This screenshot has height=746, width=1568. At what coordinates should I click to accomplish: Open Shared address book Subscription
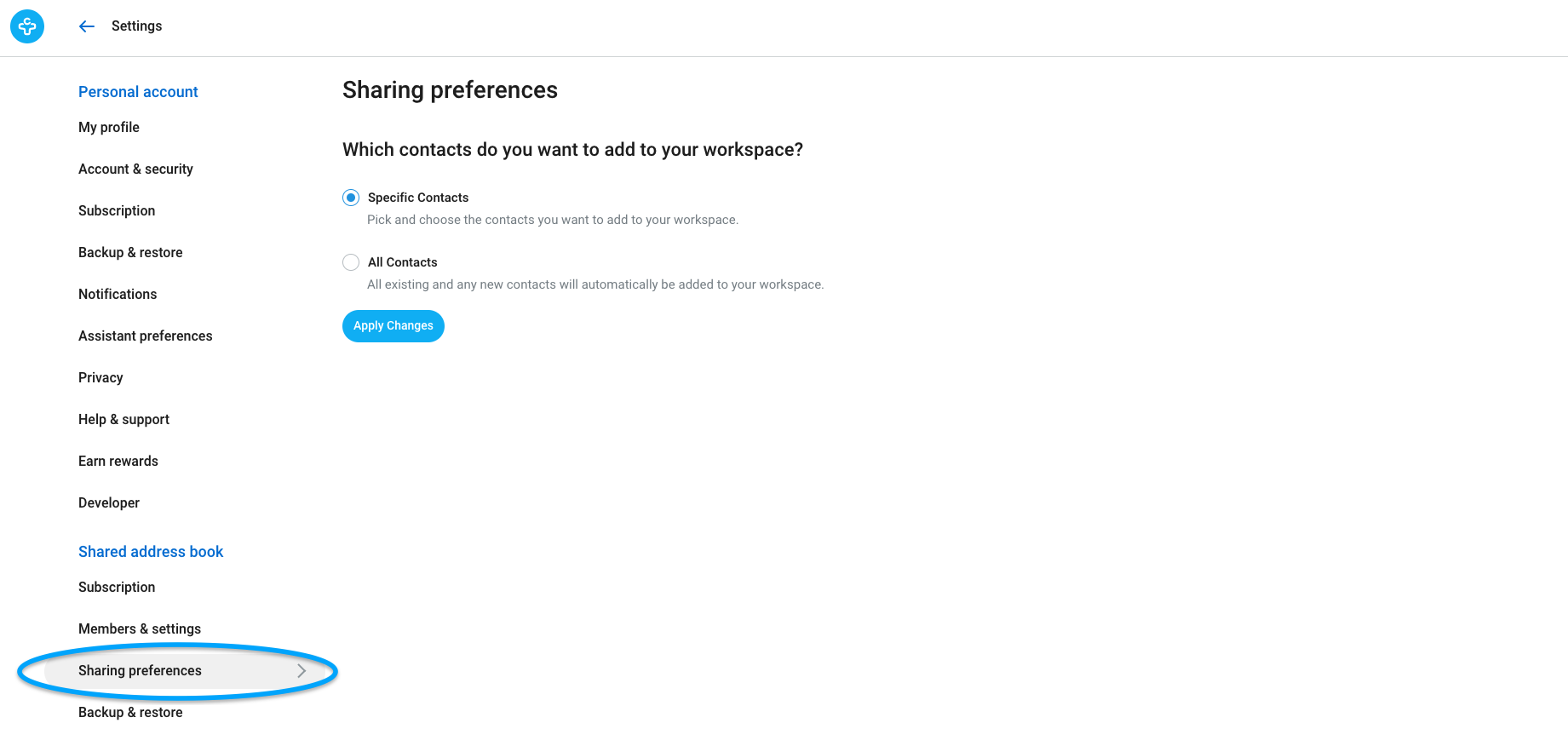[117, 587]
